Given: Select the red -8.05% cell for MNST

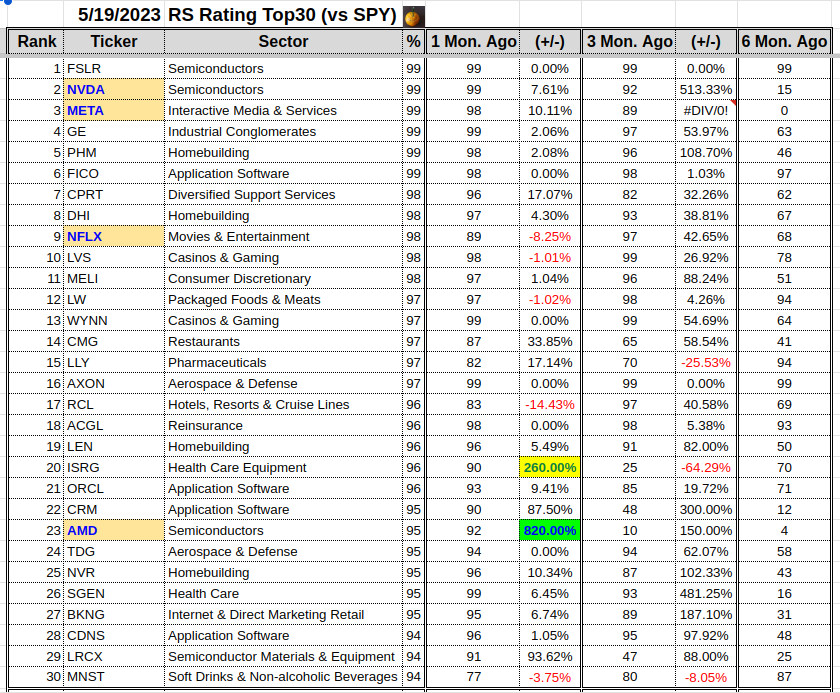Looking at the screenshot, I should [x=706, y=677].
